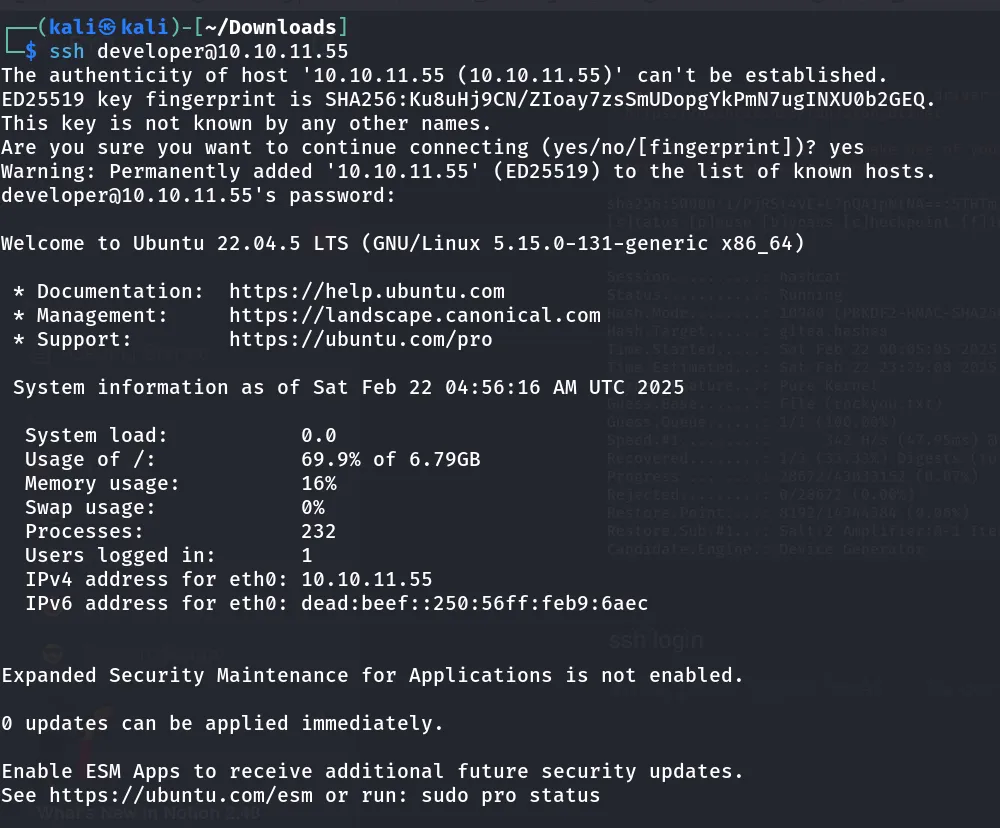1000x828 pixels.
Task: Click the System information date line
Action: [x=348, y=387]
